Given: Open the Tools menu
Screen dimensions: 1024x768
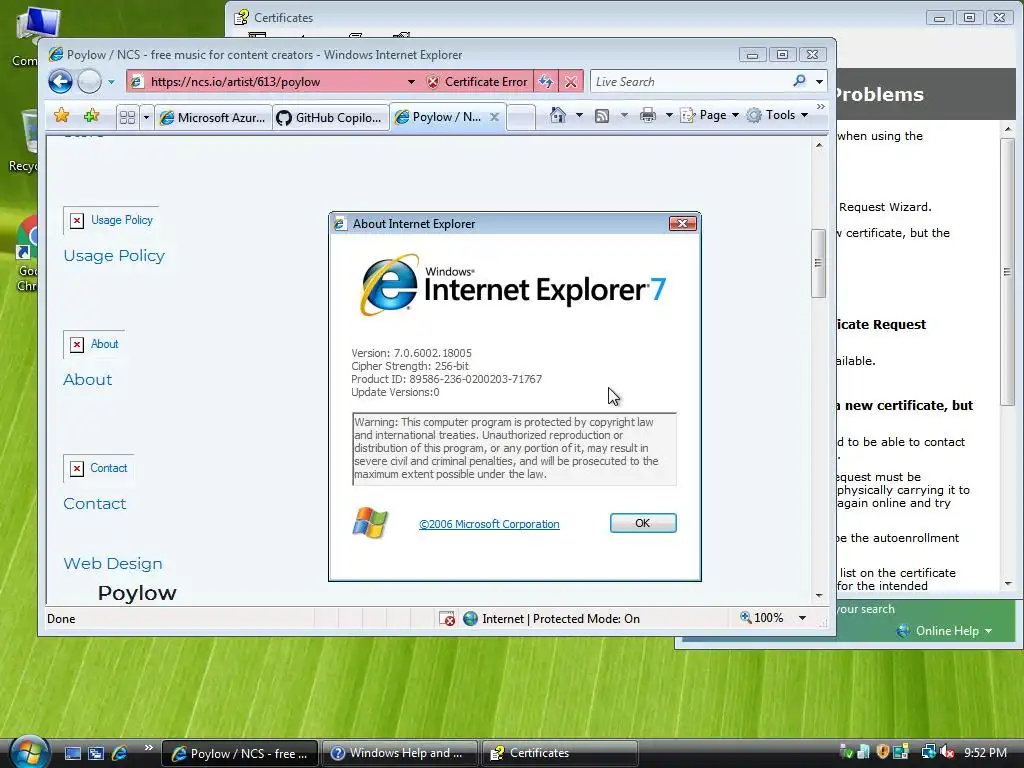Looking at the screenshot, I should [x=777, y=116].
